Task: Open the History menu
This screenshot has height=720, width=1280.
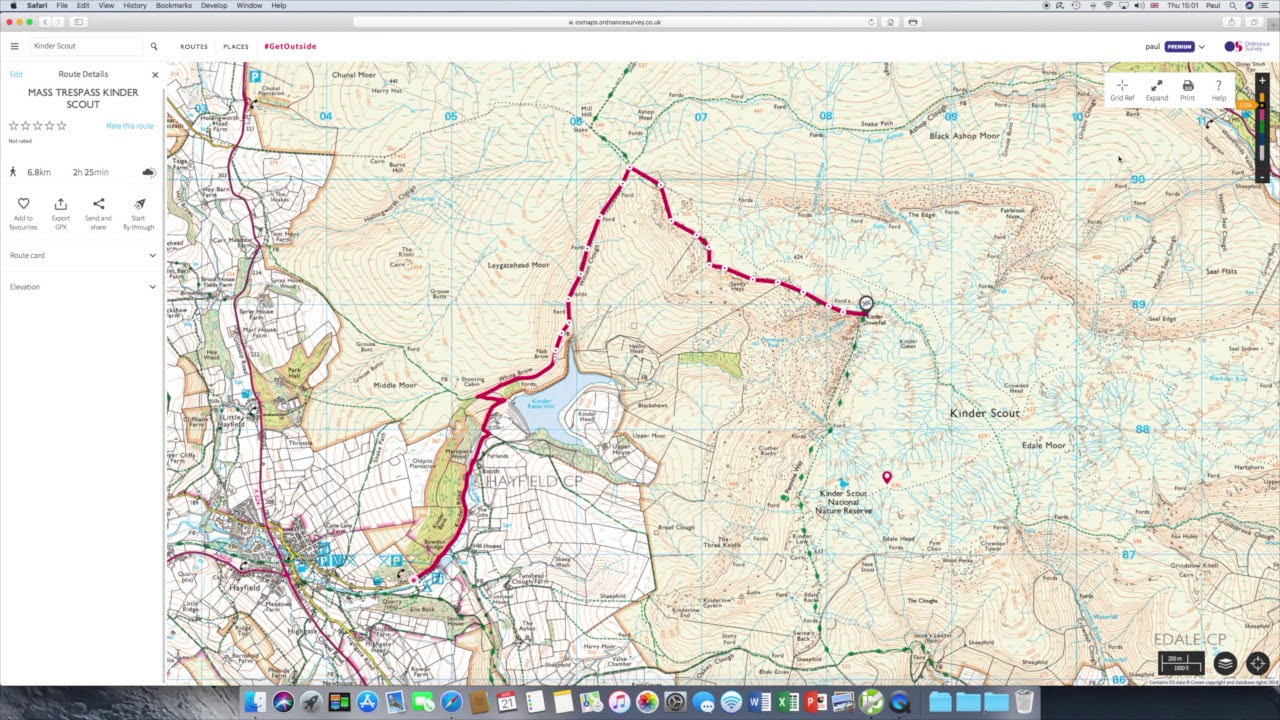Action: point(135,5)
